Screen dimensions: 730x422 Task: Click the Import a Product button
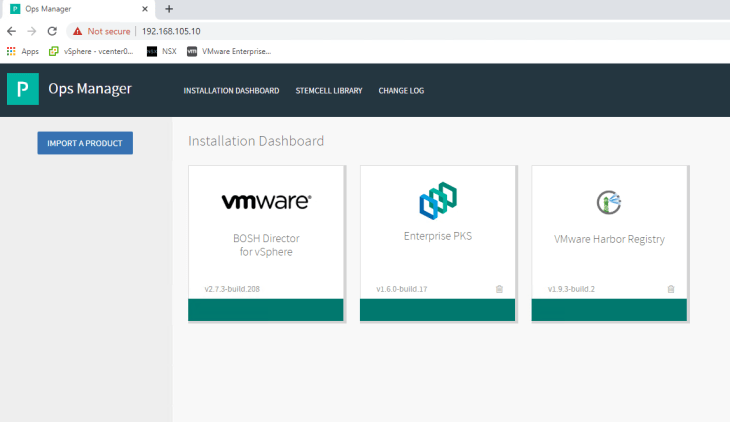[x=85, y=143]
